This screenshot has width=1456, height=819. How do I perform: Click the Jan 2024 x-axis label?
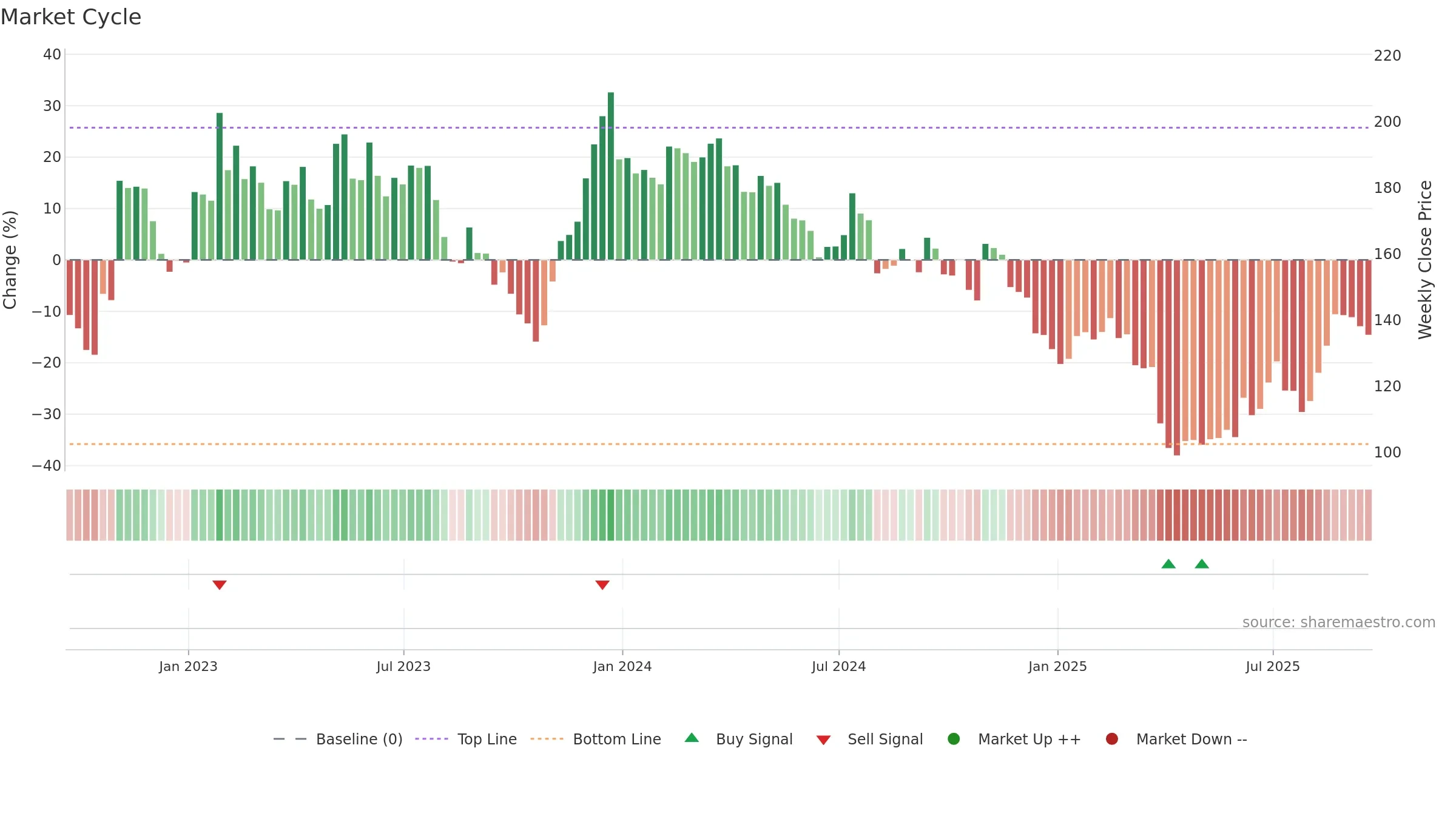point(622,666)
